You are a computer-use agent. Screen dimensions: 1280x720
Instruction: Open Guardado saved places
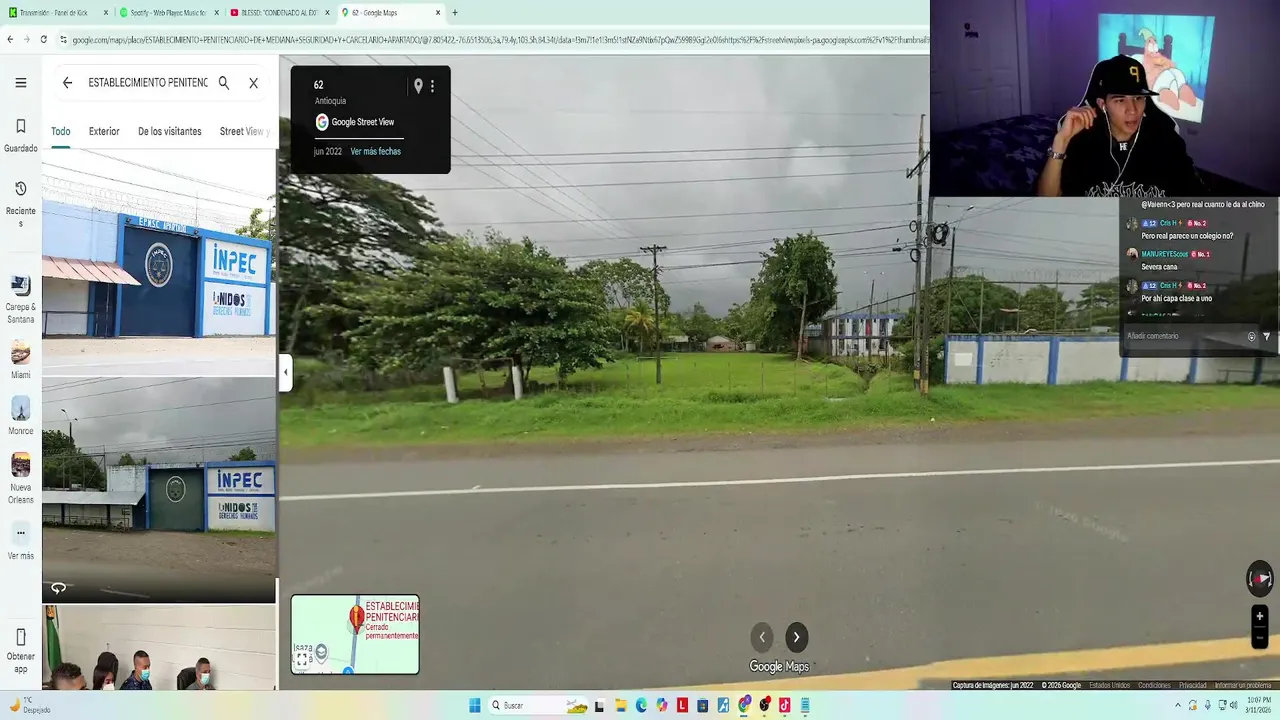pos(20,135)
